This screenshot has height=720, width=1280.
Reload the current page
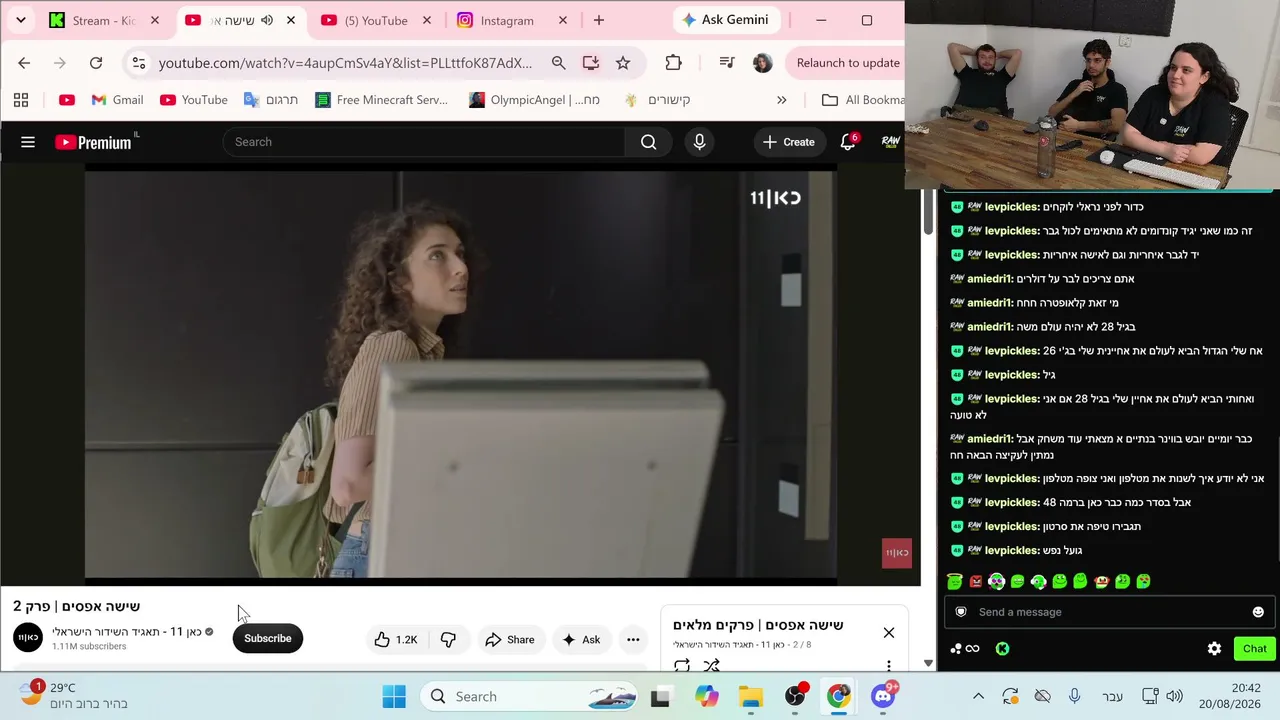96,63
